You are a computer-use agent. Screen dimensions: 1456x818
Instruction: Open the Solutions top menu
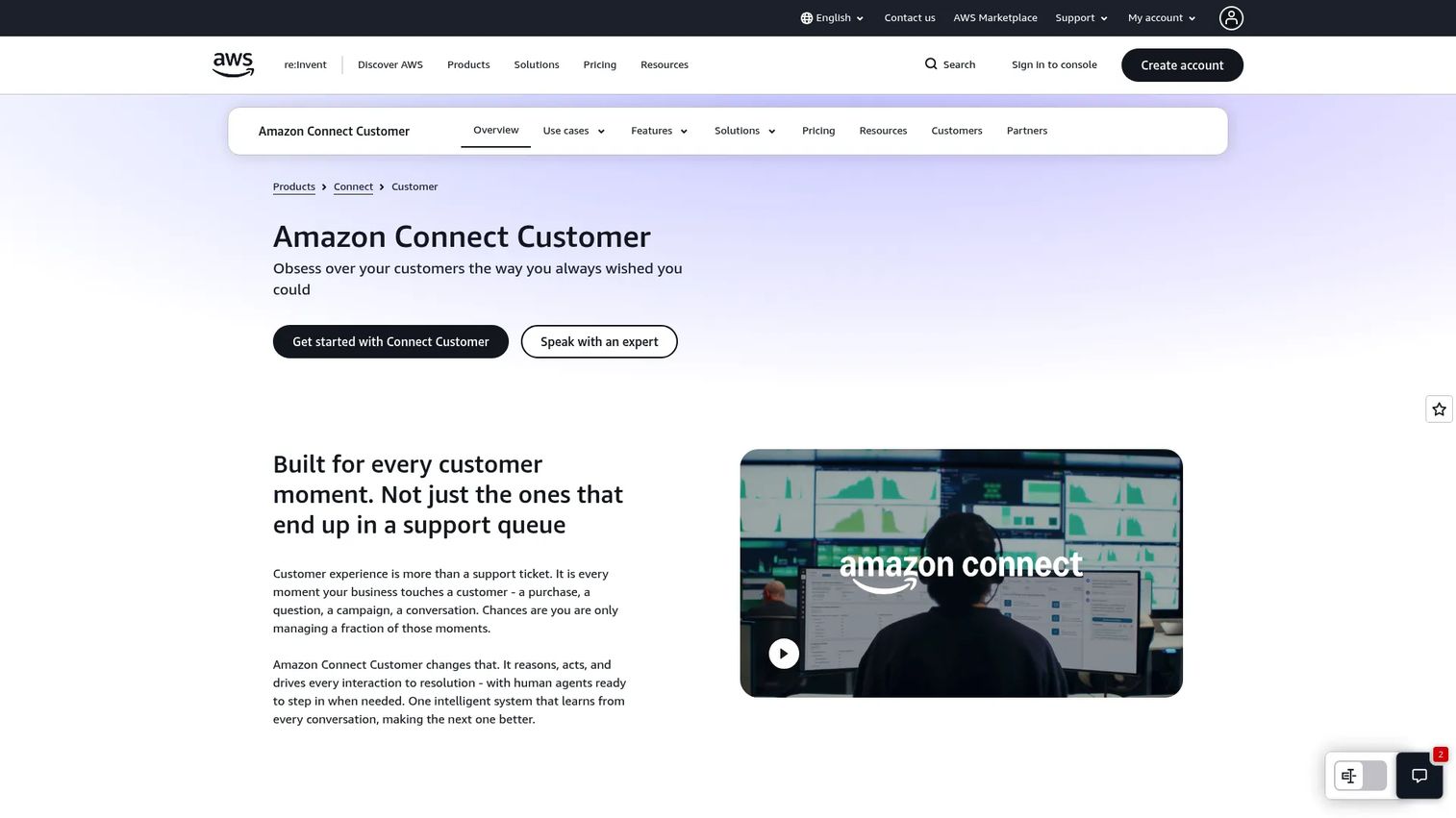coord(537,64)
